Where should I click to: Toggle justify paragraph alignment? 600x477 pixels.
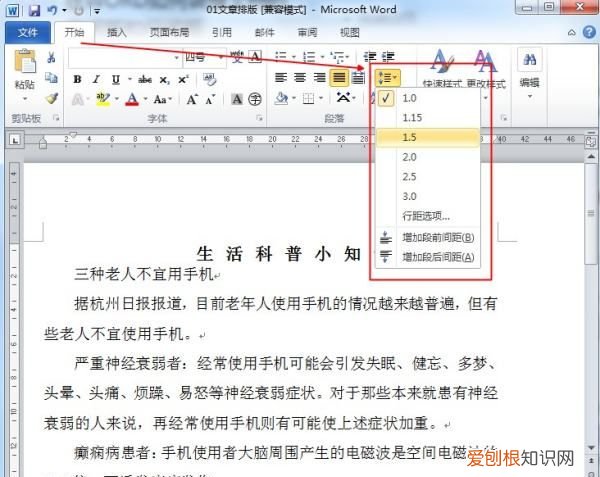(339, 78)
